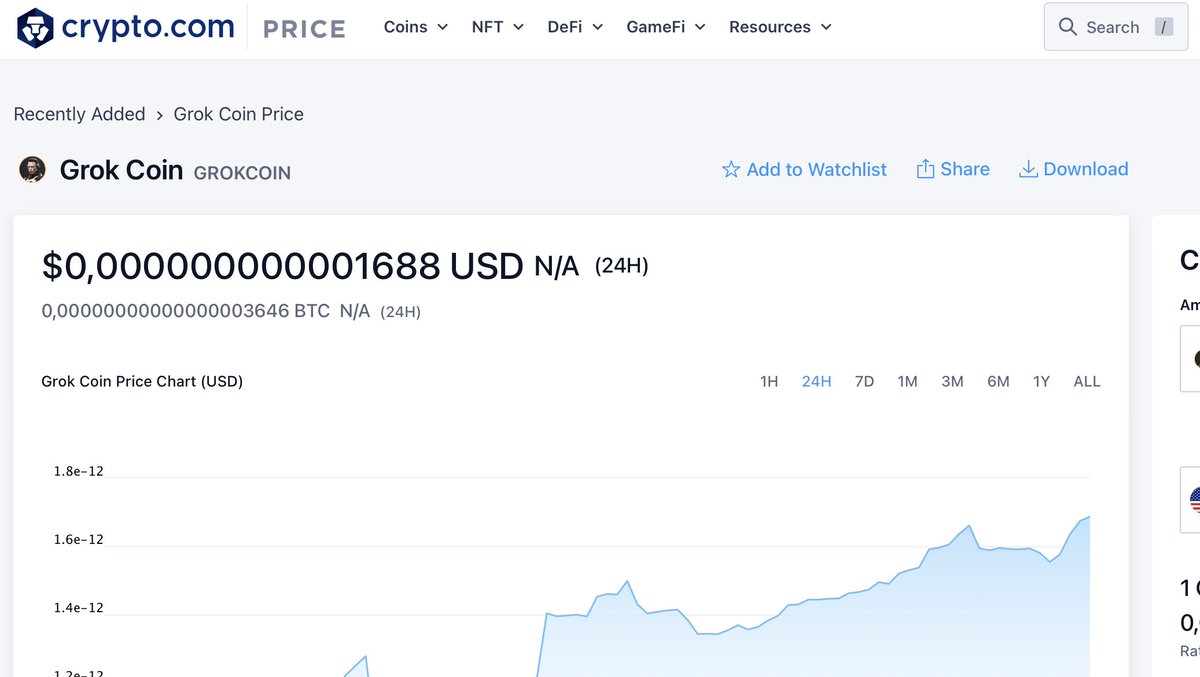Screen dimensions: 1200x677
Task: Click the Grok Coin avatar icon
Action: (x=32, y=170)
